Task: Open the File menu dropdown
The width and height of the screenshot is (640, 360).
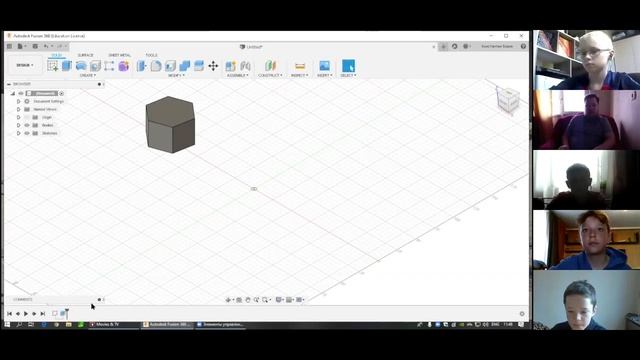Action: (21, 47)
